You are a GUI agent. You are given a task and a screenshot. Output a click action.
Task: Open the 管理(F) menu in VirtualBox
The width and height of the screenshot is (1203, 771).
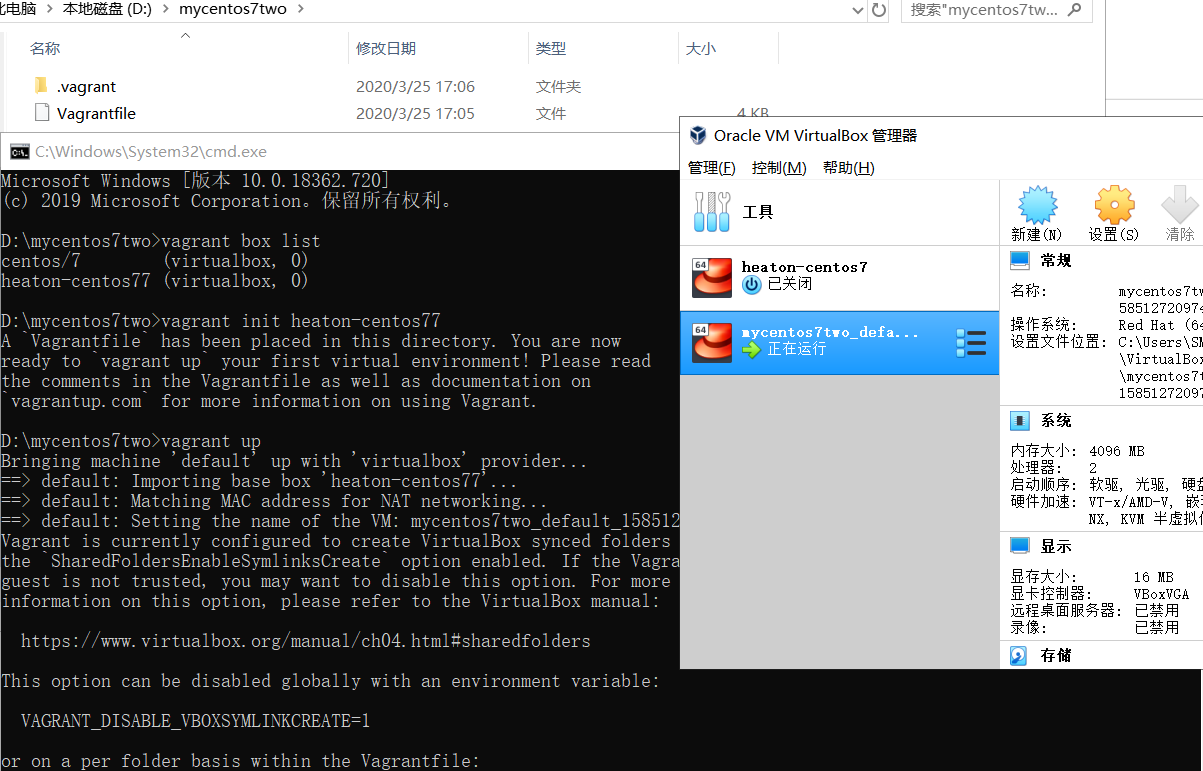pos(712,168)
